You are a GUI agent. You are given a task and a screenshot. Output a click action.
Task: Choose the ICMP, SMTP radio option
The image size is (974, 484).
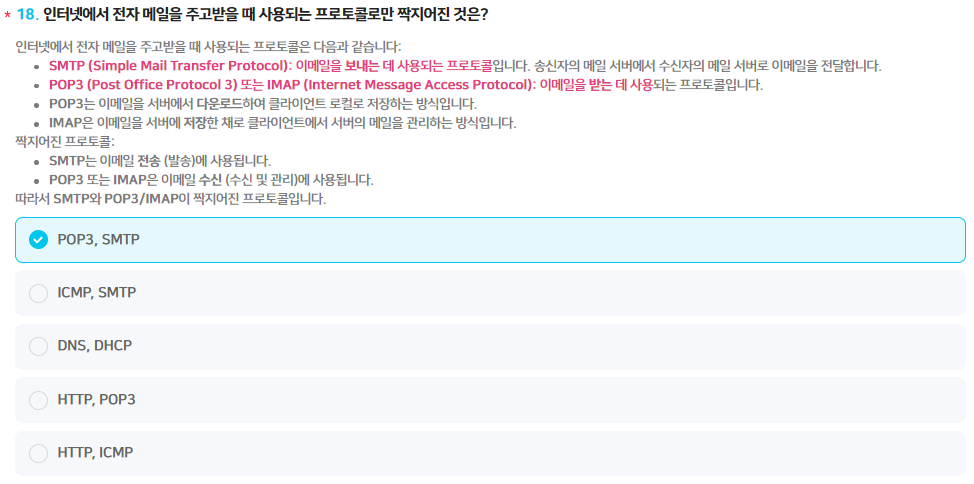tap(39, 293)
